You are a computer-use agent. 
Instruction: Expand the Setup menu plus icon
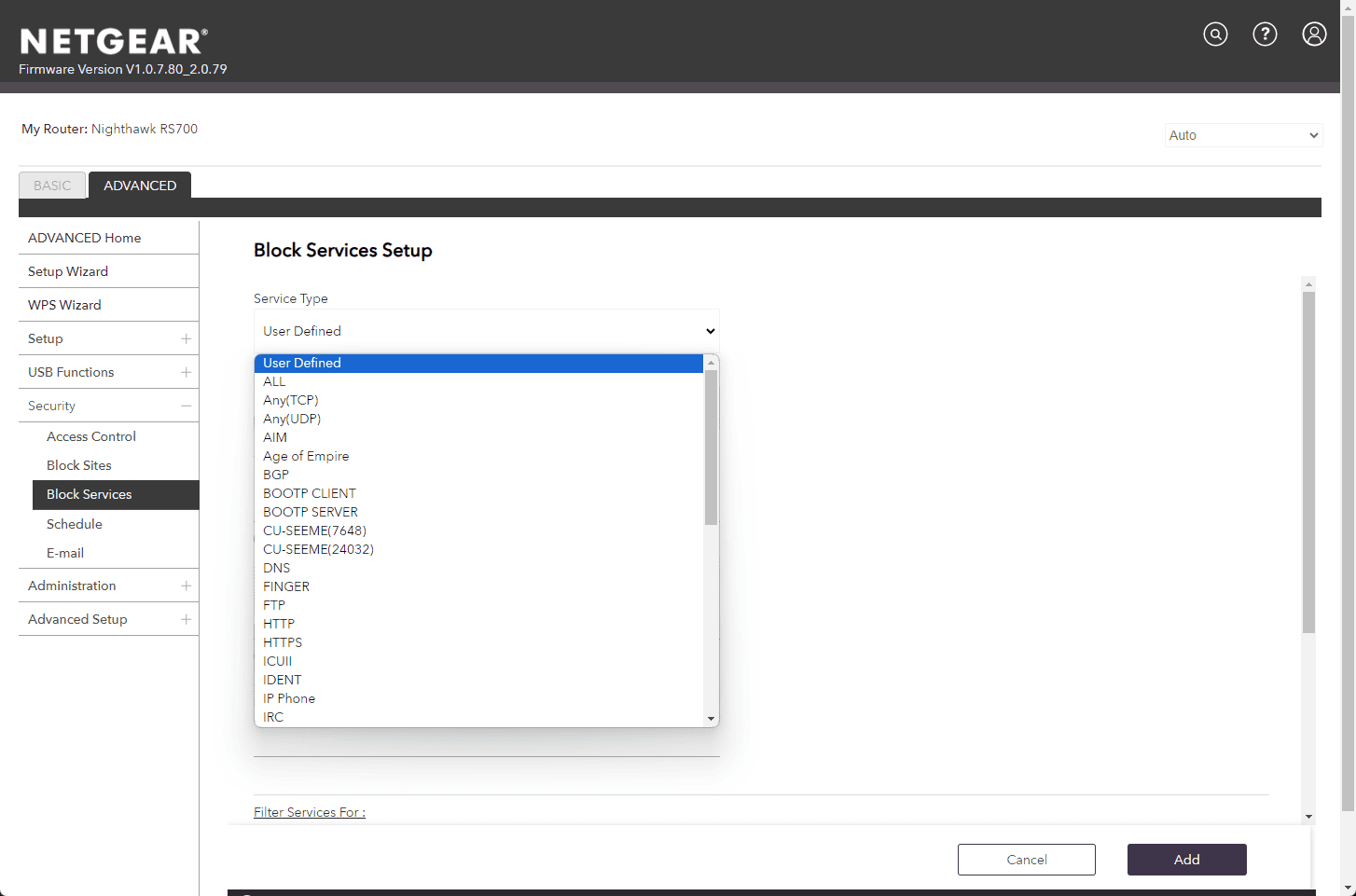(x=186, y=338)
